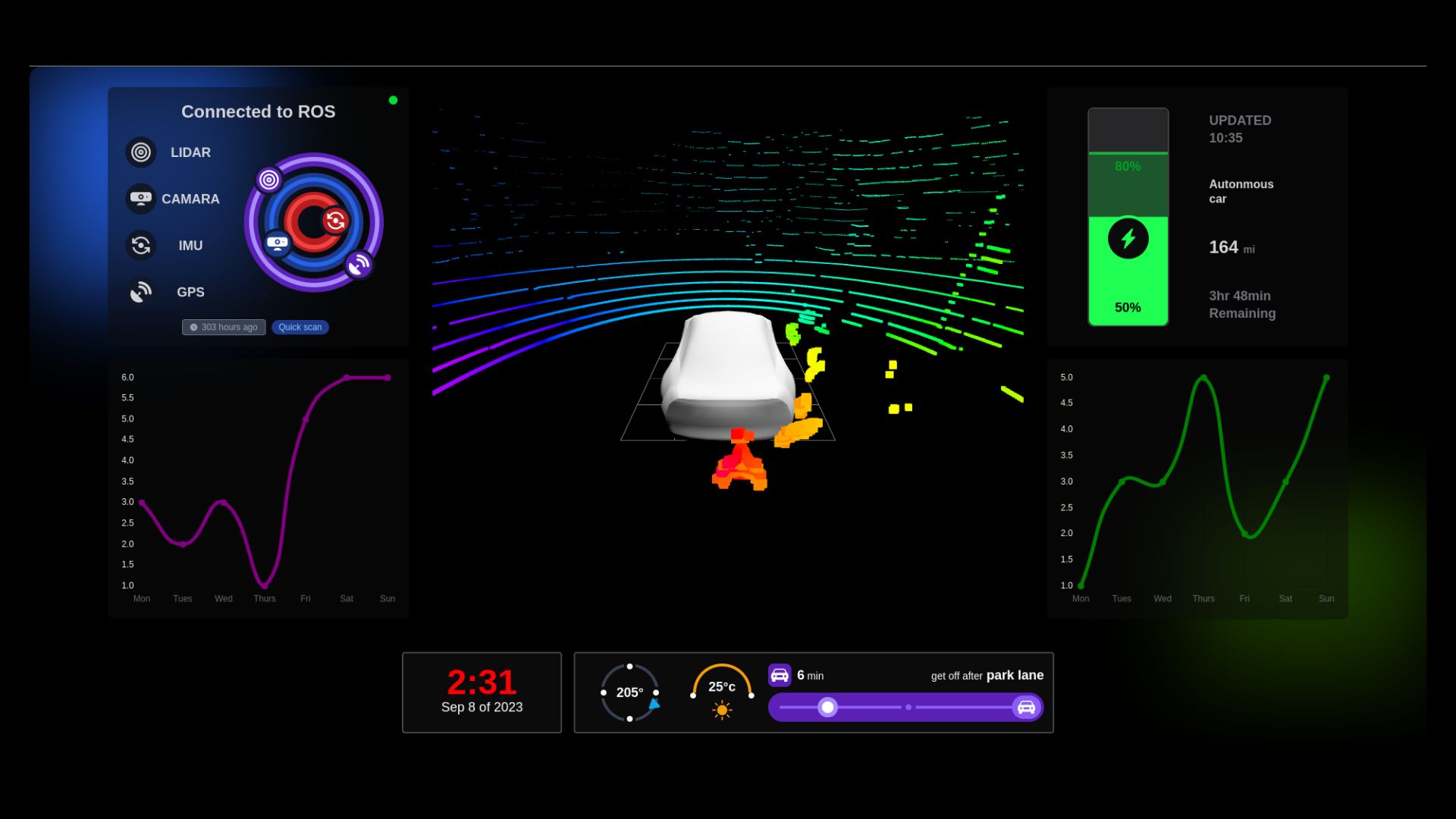This screenshot has width=1456, height=819.
Task: Click the LIDAR target icon in sensor list
Action: click(x=141, y=152)
